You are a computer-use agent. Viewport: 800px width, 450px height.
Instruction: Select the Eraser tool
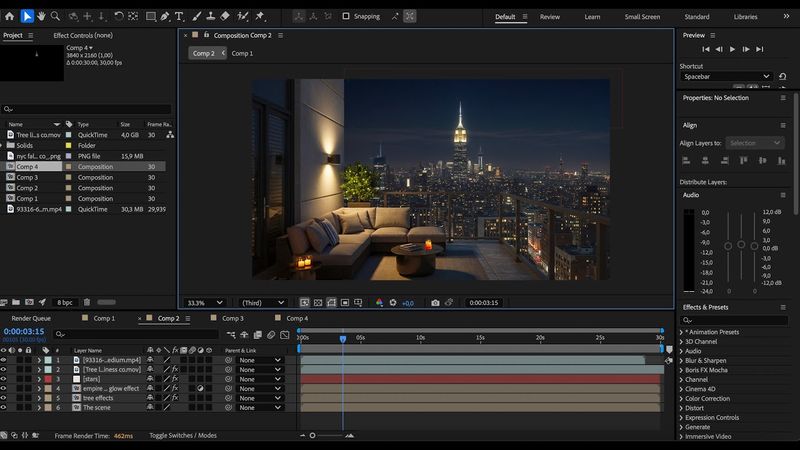point(225,16)
